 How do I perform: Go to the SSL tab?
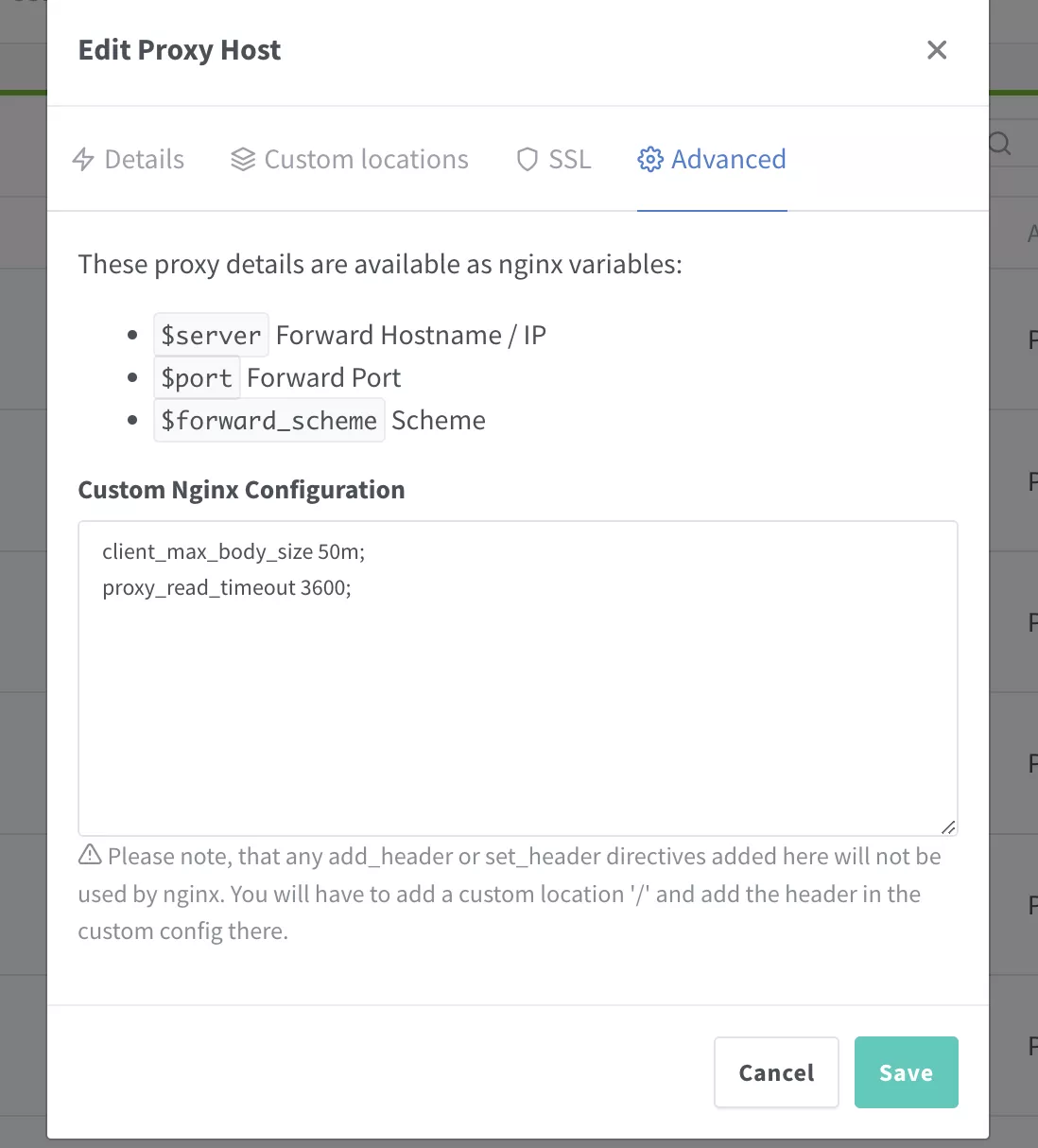click(x=569, y=160)
